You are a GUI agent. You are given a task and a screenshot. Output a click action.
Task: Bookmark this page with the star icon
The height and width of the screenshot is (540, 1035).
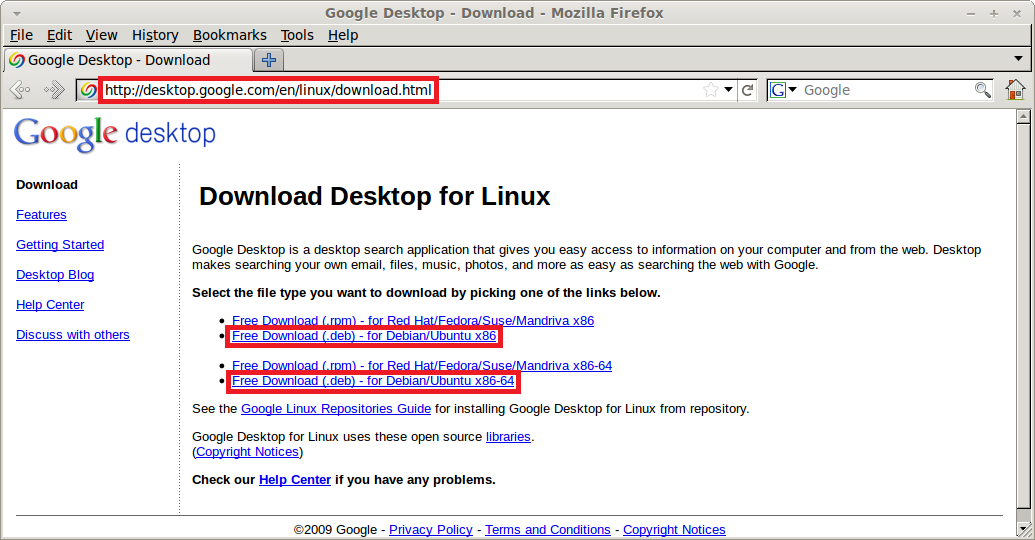711,90
